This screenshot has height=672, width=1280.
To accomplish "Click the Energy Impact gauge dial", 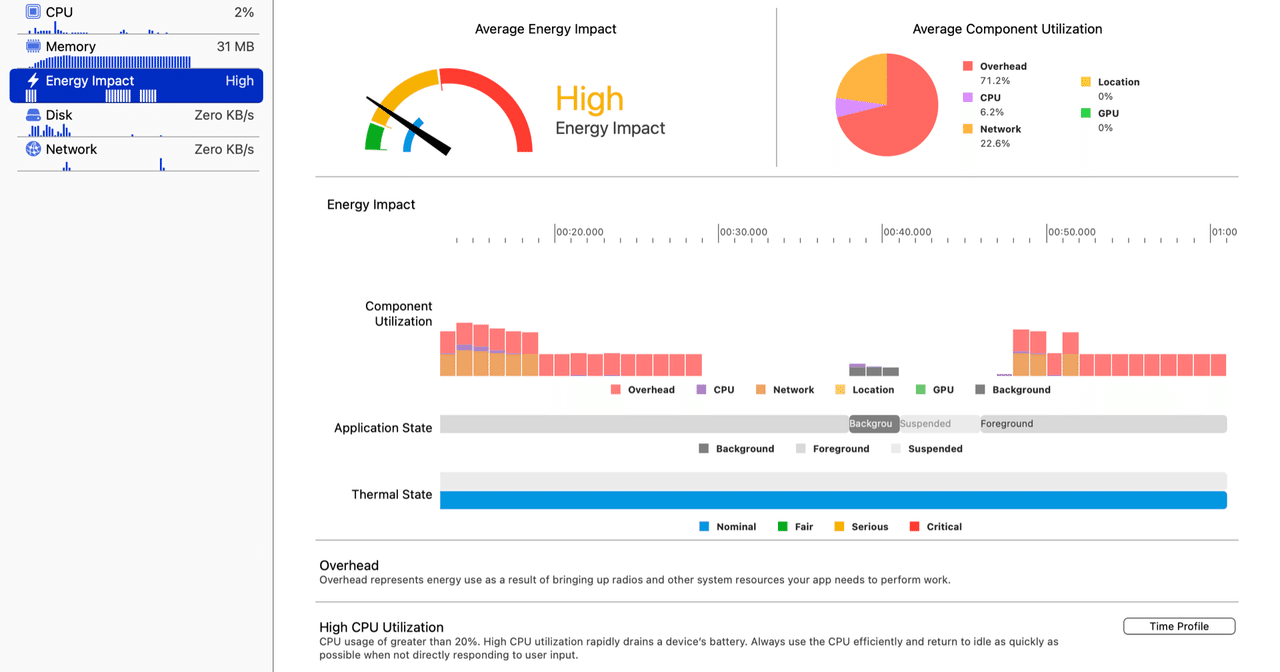I will pyautogui.click(x=445, y=110).
